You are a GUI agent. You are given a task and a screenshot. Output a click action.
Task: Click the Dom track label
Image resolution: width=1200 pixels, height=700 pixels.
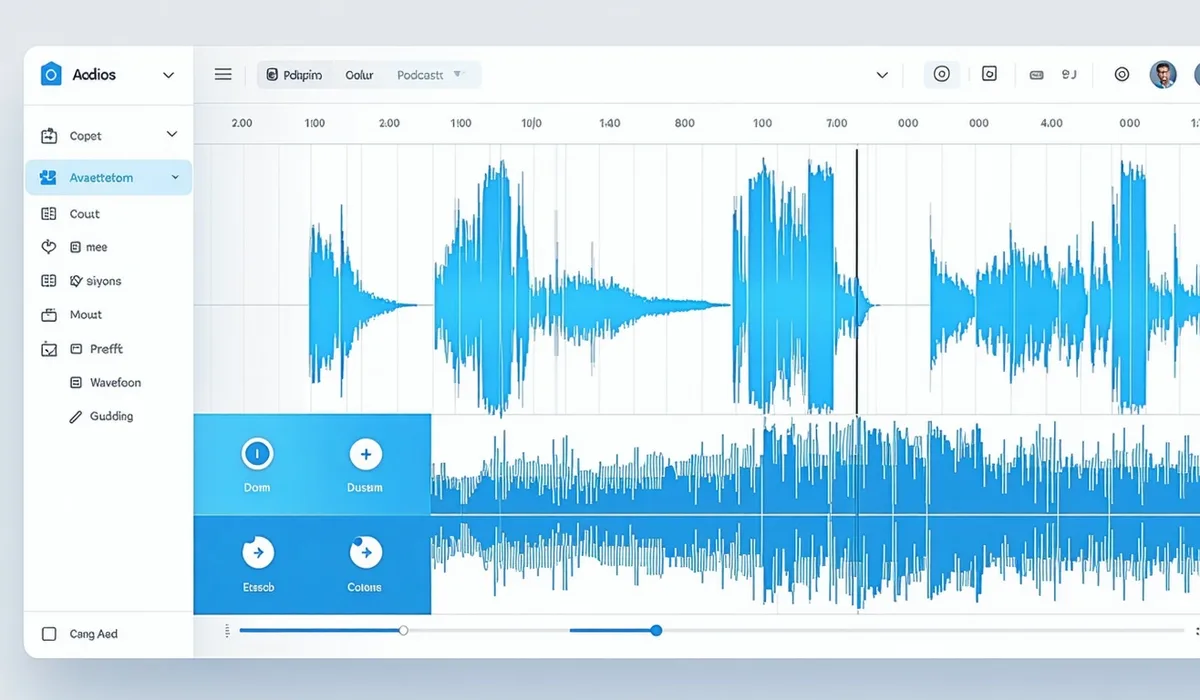[257, 488]
